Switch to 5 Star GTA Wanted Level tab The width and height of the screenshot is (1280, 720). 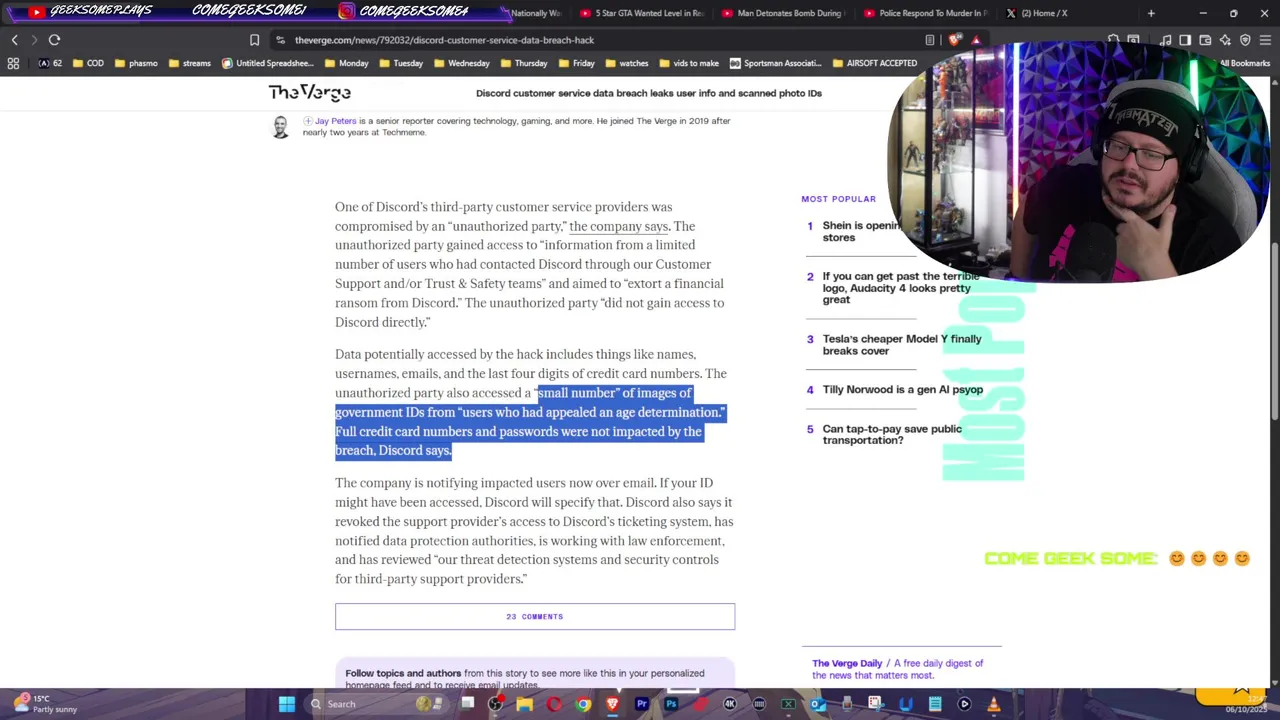pyautogui.click(x=642, y=13)
